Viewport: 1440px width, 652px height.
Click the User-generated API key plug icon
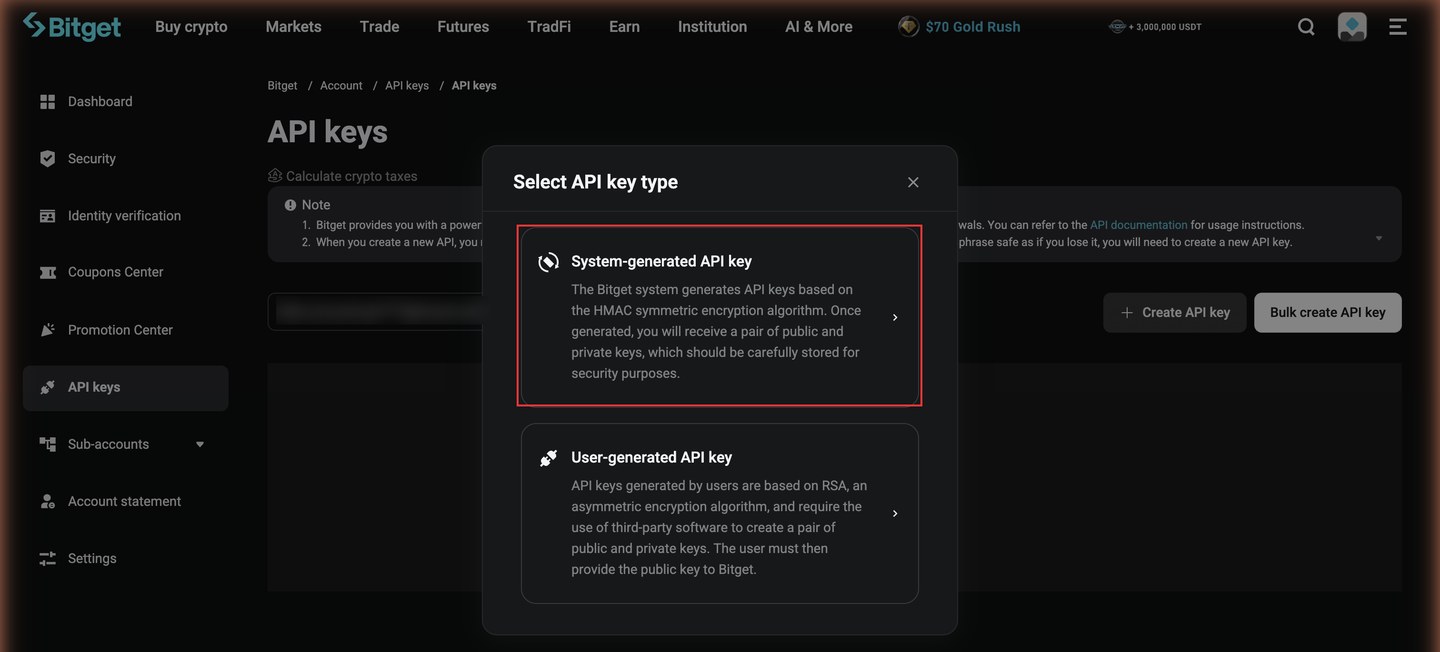point(548,458)
